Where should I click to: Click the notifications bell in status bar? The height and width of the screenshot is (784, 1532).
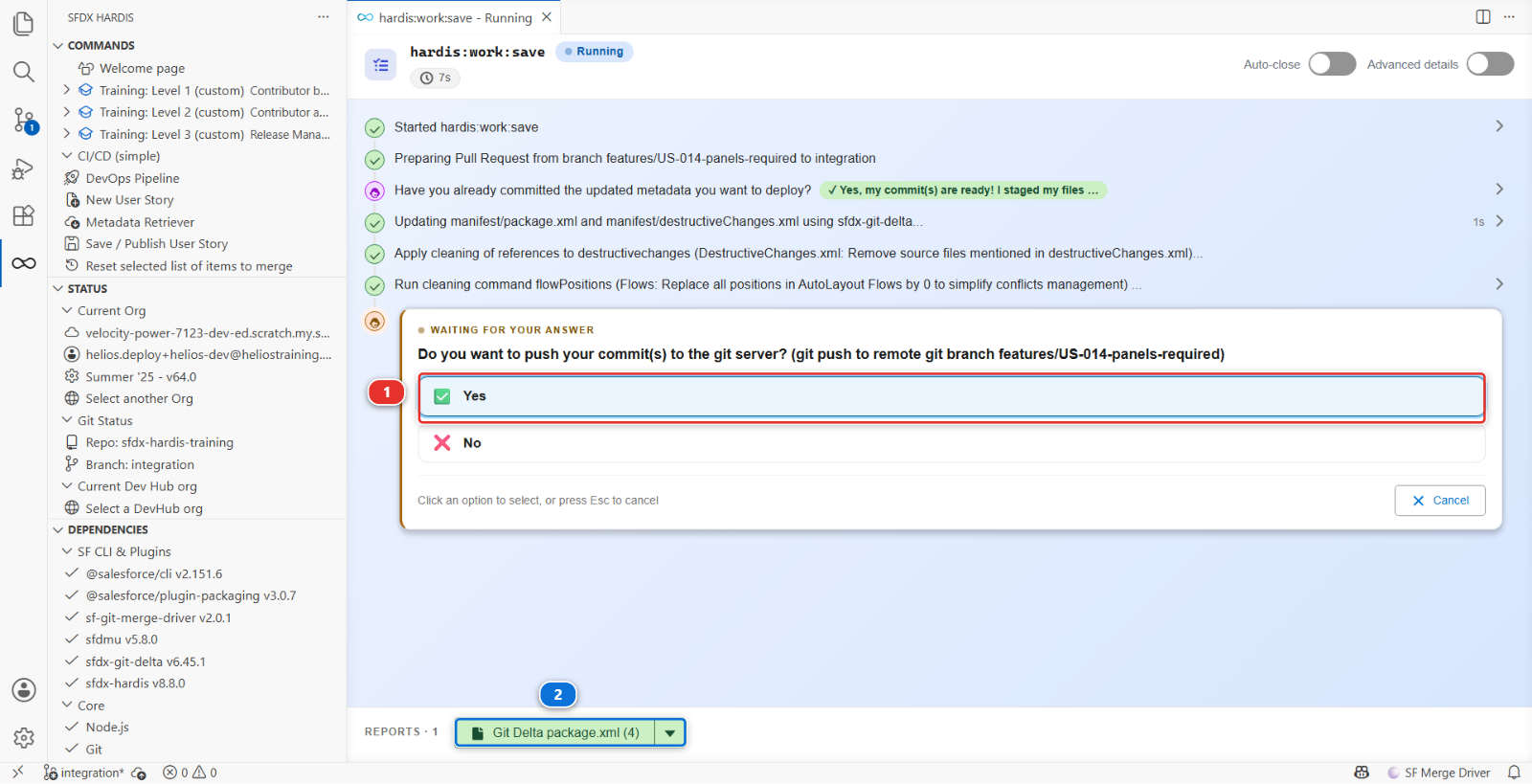1514,773
